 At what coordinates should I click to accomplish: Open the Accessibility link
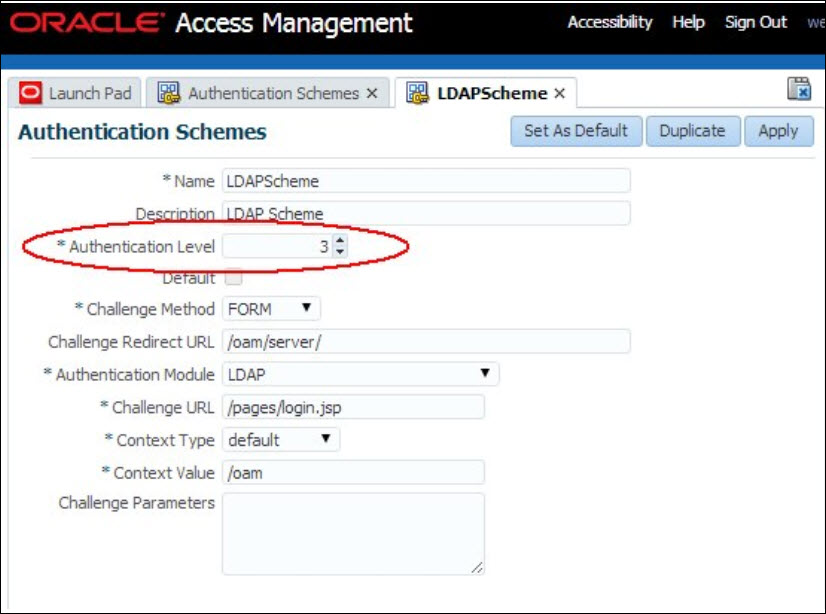point(610,22)
